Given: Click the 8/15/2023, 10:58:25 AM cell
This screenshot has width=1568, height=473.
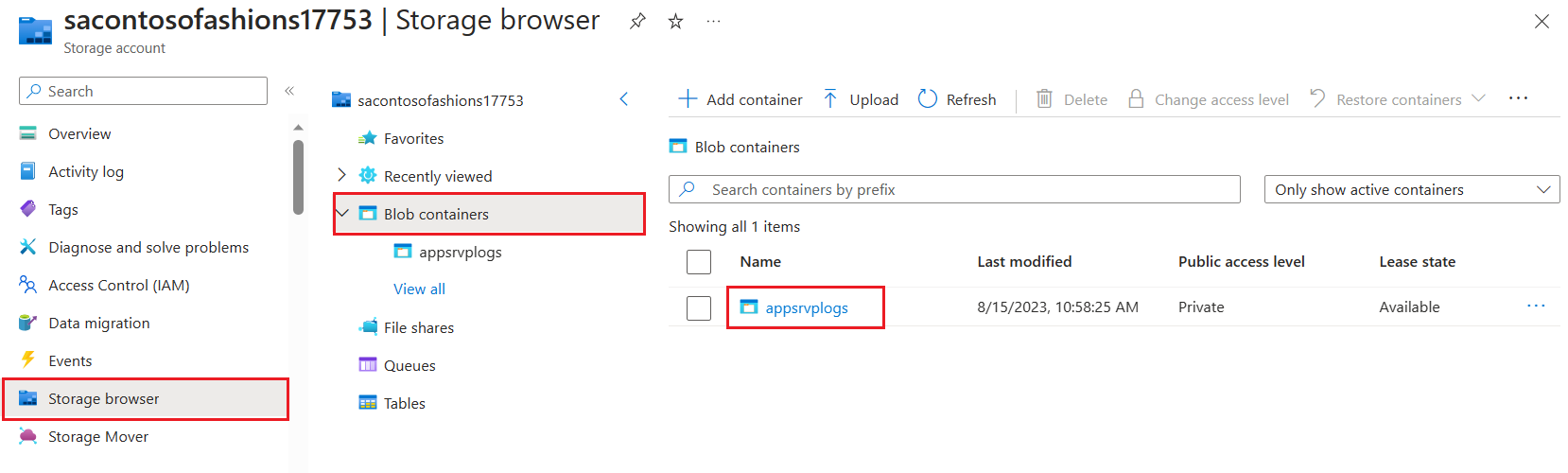Looking at the screenshot, I should (x=1058, y=307).
